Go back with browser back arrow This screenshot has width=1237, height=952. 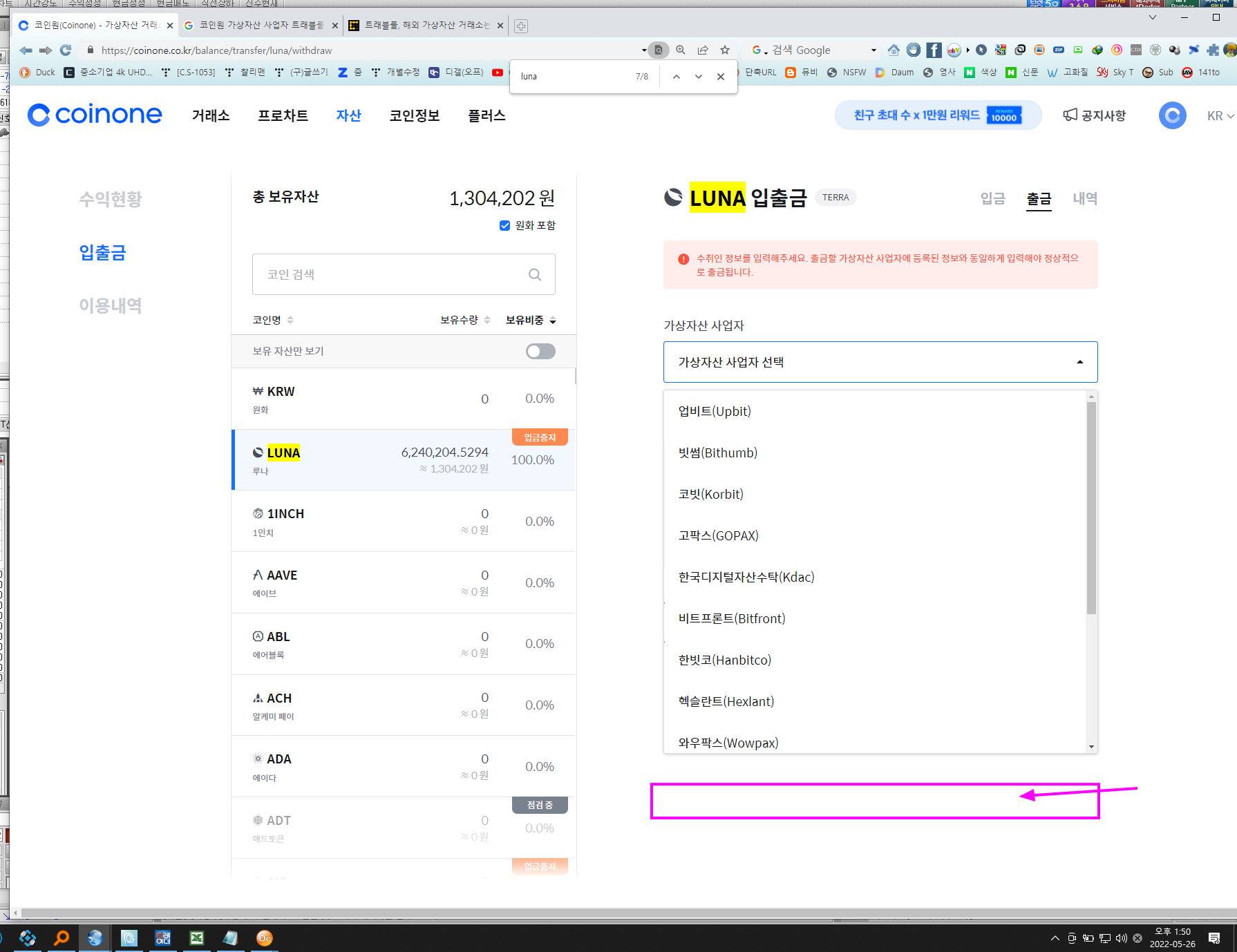[x=26, y=50]
